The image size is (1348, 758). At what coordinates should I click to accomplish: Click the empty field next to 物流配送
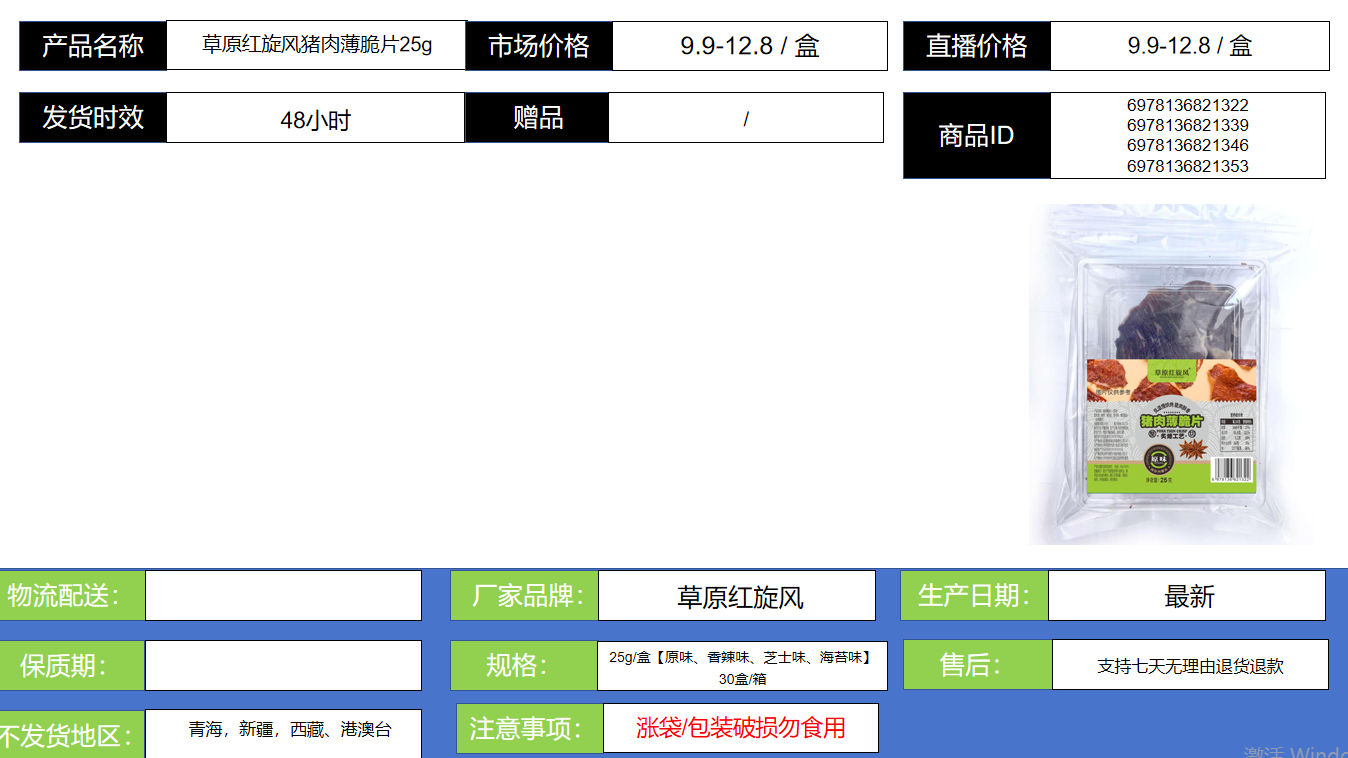pos(283,596)
